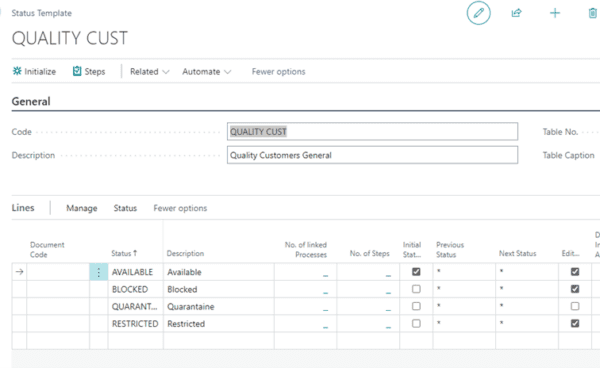Click the Quarantaine description cell
The image size is (600, 368).
(218, 306)
